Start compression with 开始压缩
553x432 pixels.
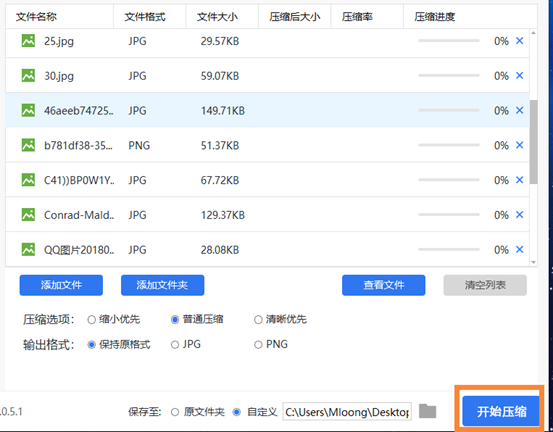pos(501,411)
